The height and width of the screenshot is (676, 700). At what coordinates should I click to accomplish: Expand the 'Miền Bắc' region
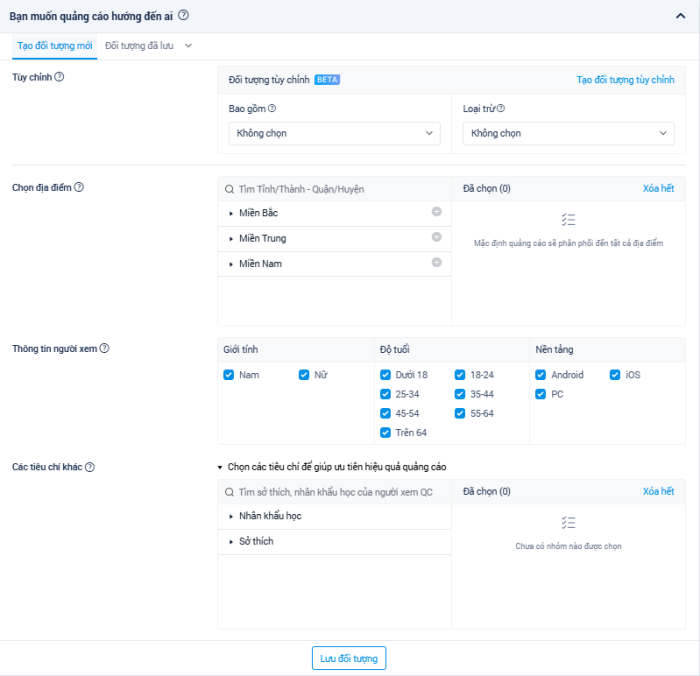231,213
